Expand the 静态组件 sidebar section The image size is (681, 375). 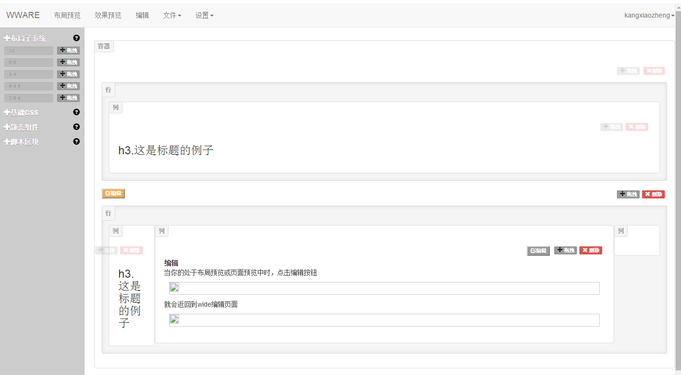point(21,127)
